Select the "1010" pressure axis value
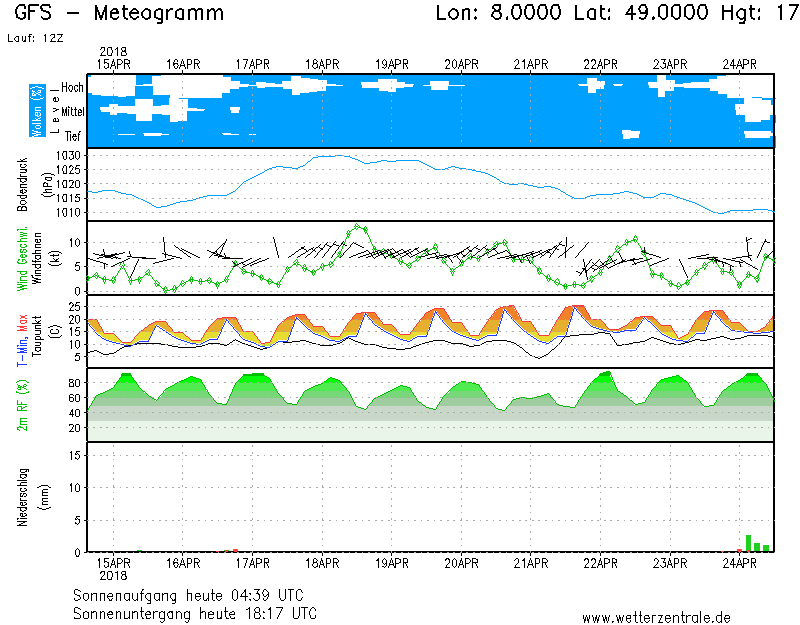 [68, 213]
